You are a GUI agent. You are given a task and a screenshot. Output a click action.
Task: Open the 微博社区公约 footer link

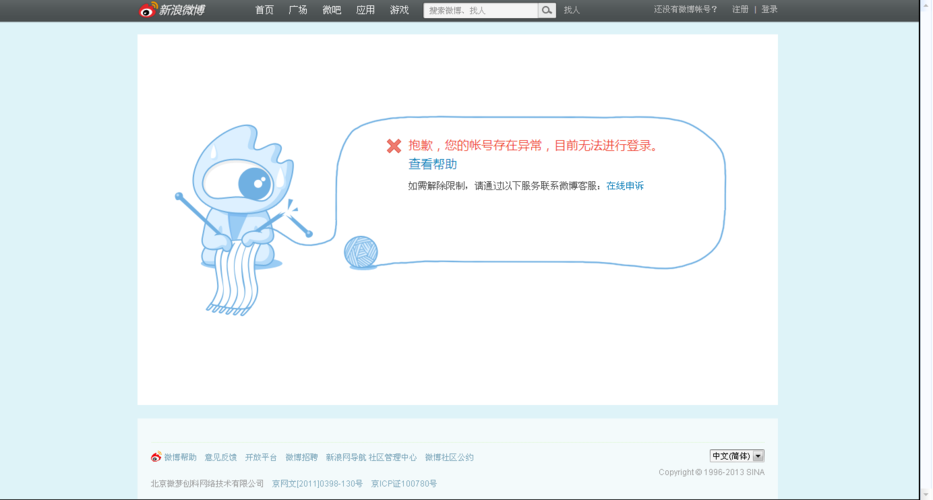coord(449,457)
